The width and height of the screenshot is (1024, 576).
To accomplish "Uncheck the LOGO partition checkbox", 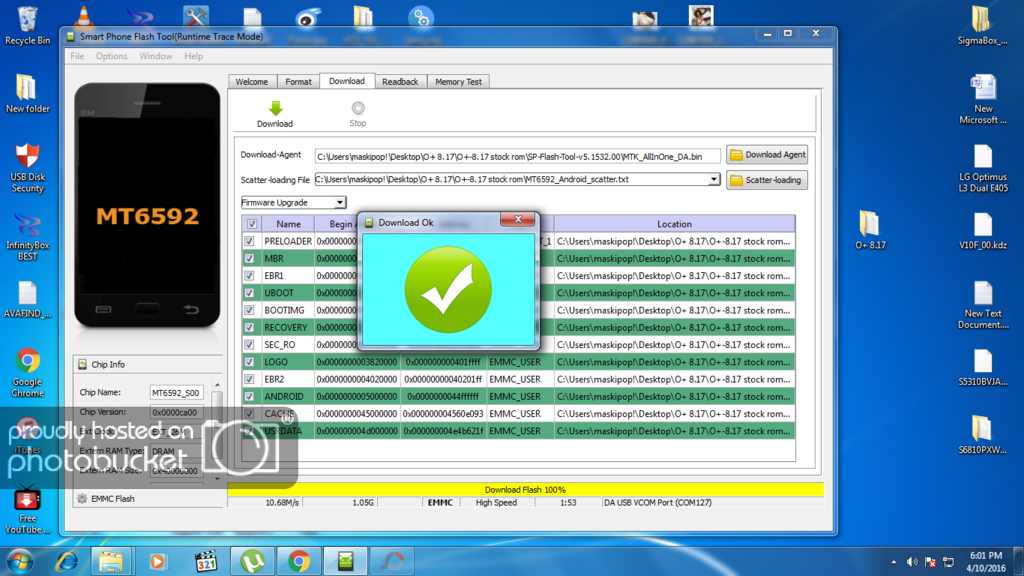I will pos(249,362).
